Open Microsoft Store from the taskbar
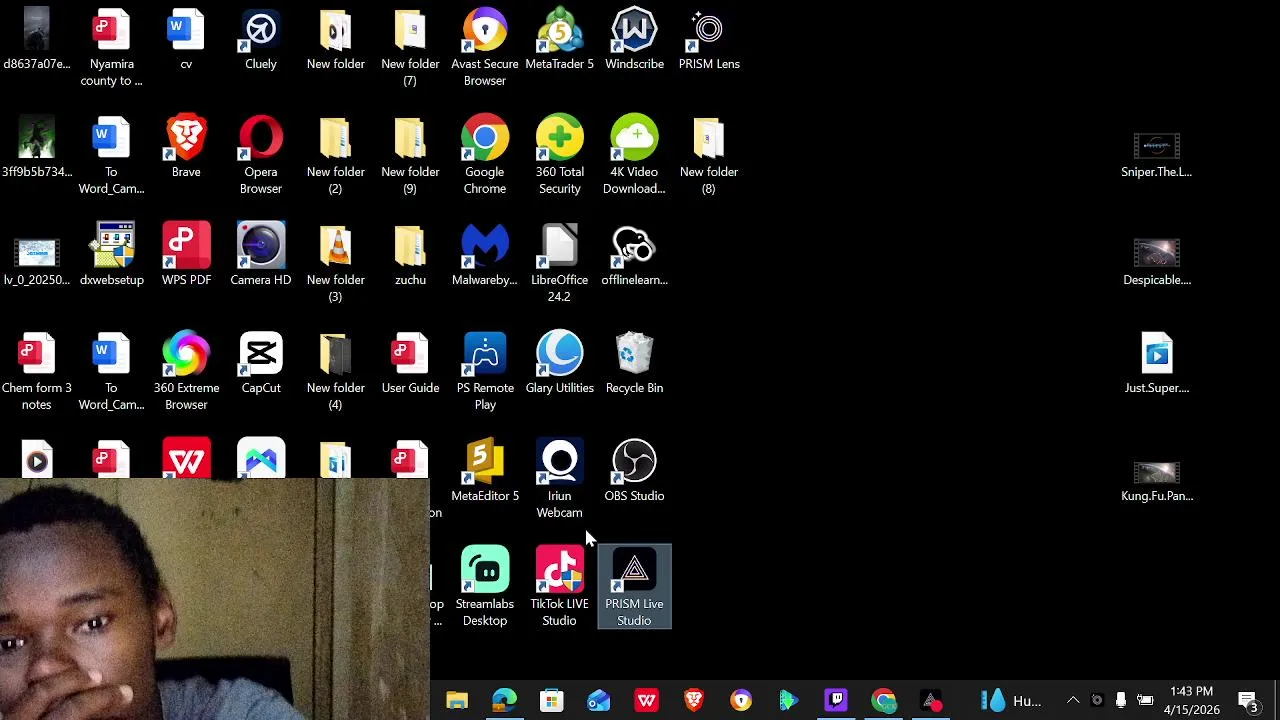 pos(552,701)
